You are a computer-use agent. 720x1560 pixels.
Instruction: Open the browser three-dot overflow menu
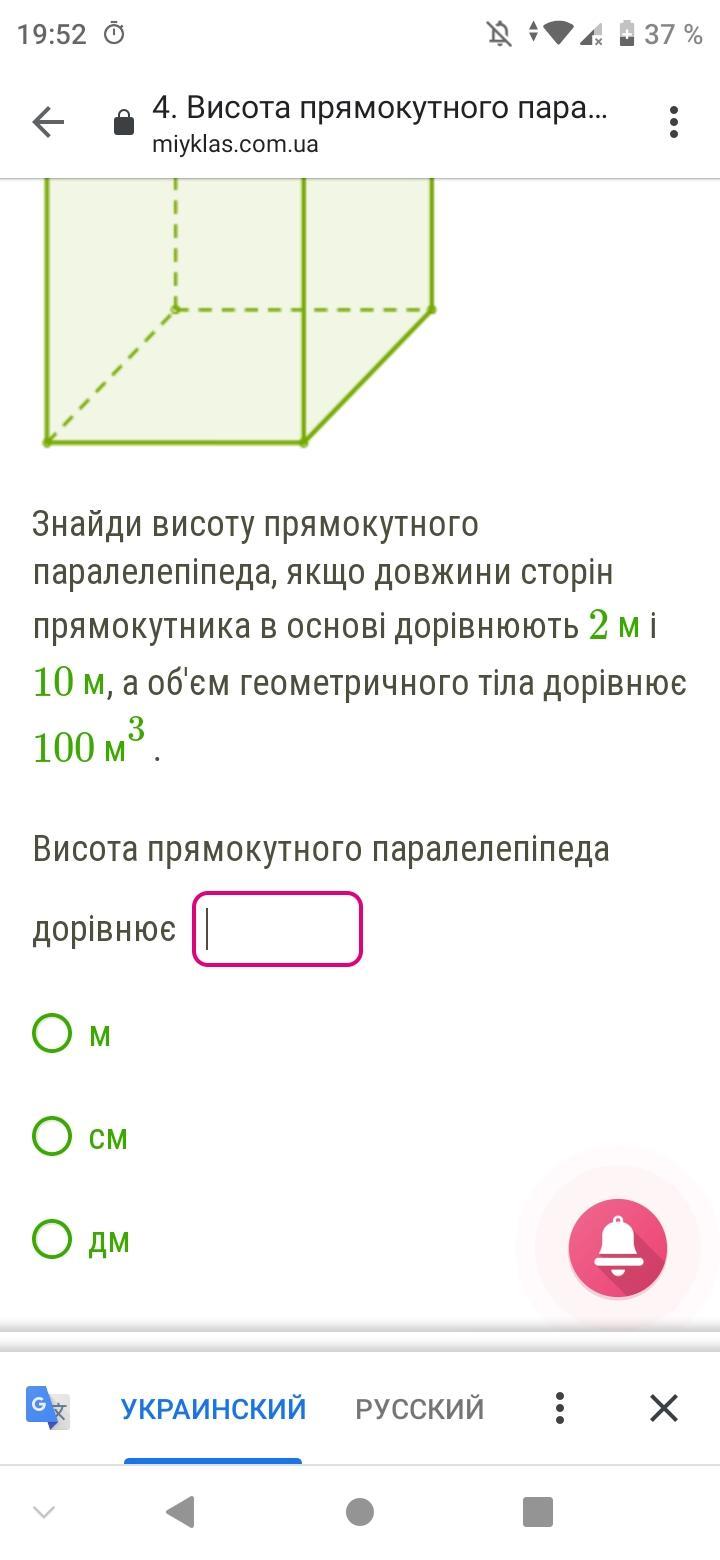tap(674, 122)
